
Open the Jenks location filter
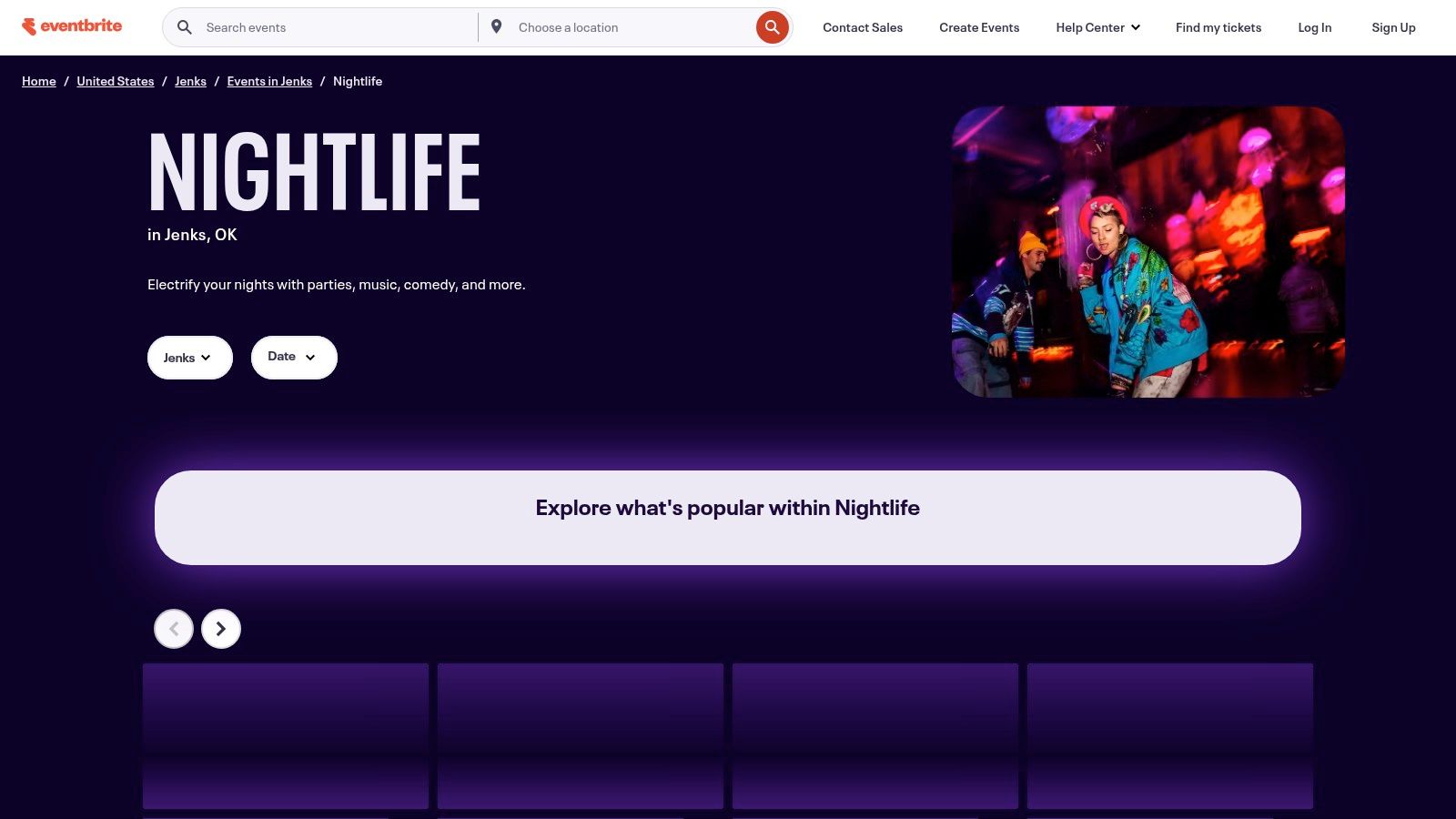point(189,357)
